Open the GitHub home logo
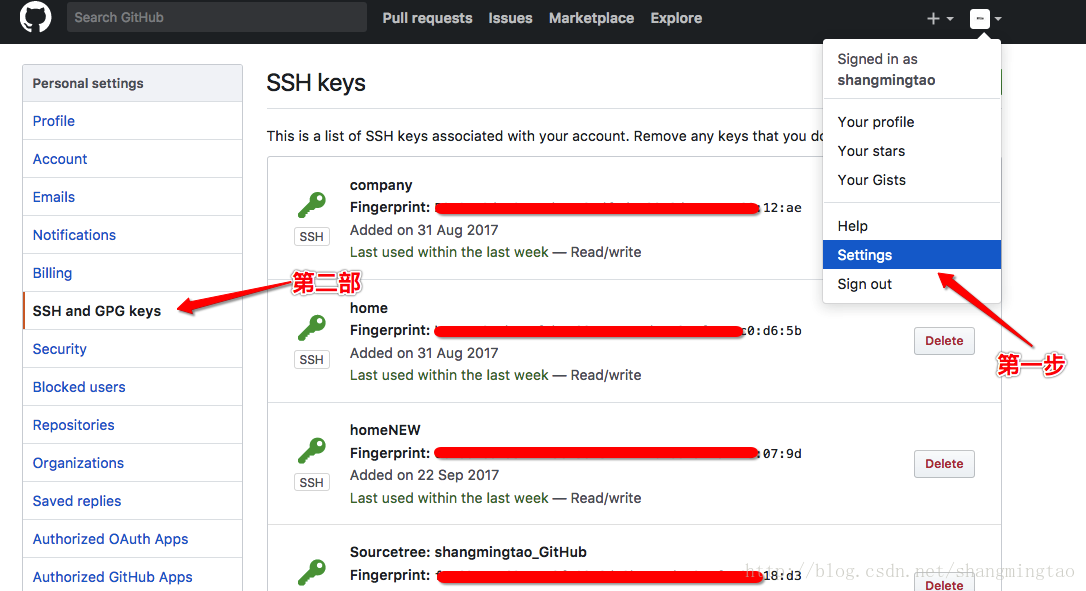The image size is (1086, 591). 35,17
